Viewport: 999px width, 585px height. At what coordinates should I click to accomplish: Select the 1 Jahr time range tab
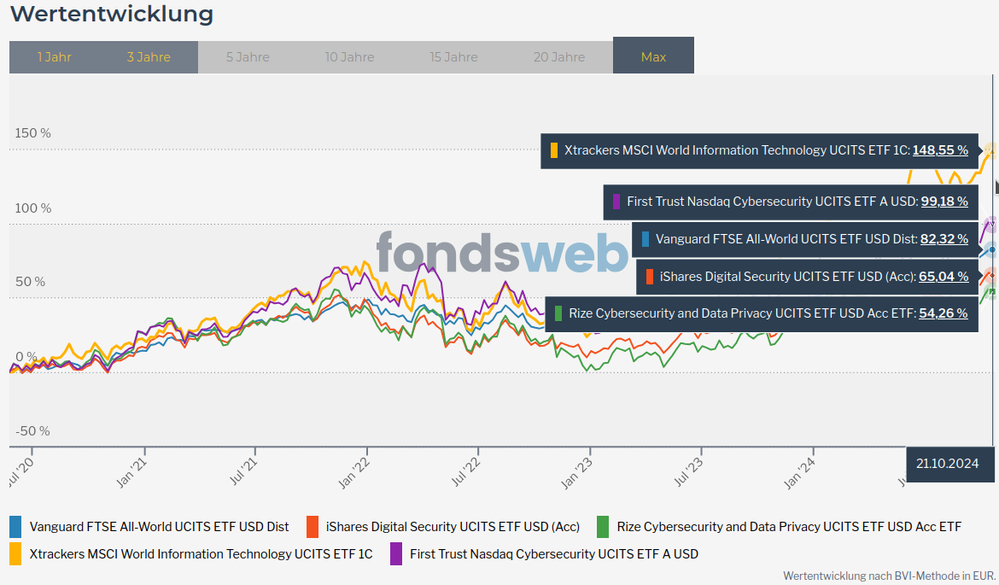54,57
